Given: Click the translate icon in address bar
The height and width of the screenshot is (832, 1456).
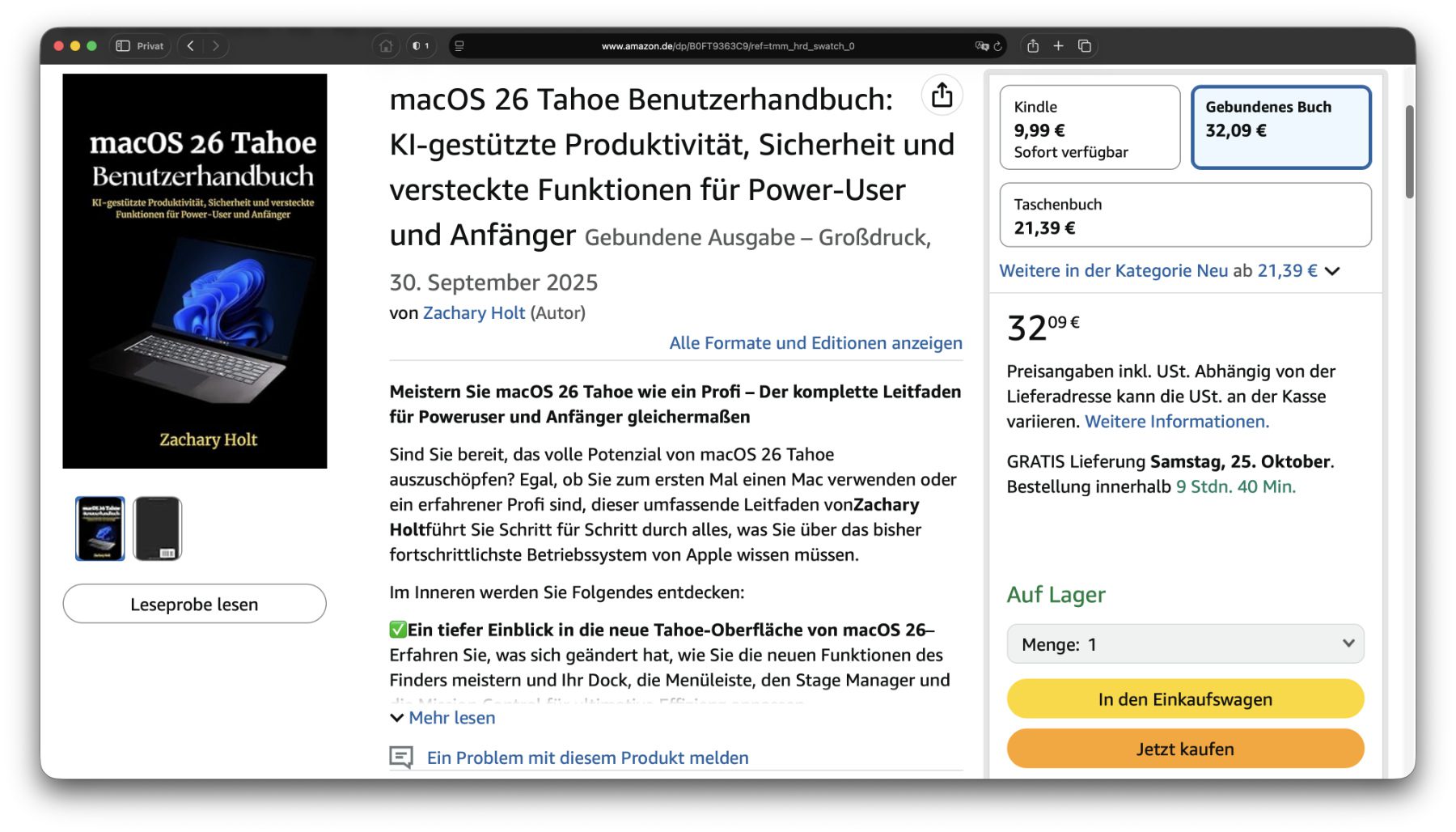Looking at the screenshot, I should (981, 46).
